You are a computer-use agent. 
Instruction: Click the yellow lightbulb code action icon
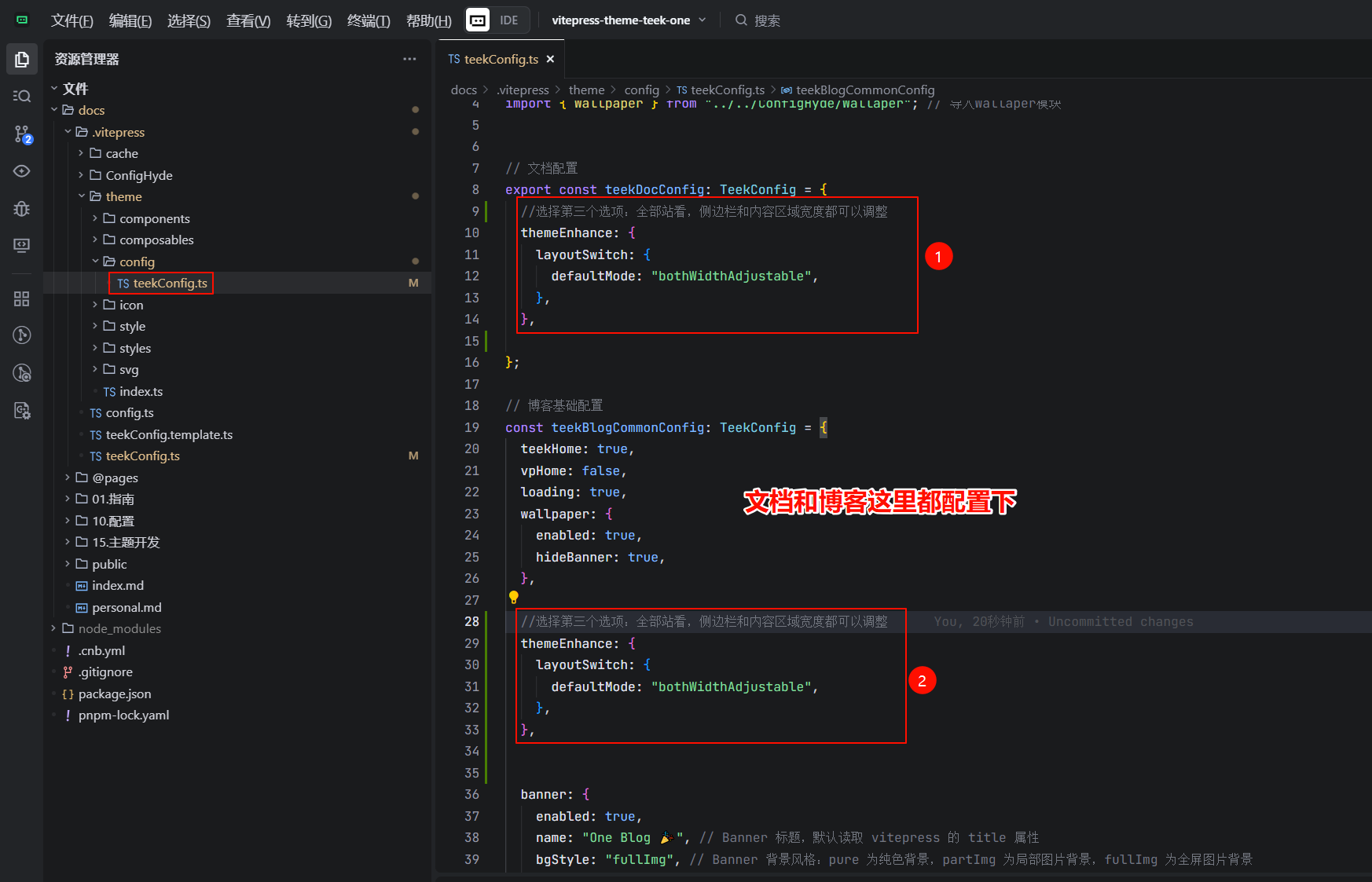click(x=513, y=598)
